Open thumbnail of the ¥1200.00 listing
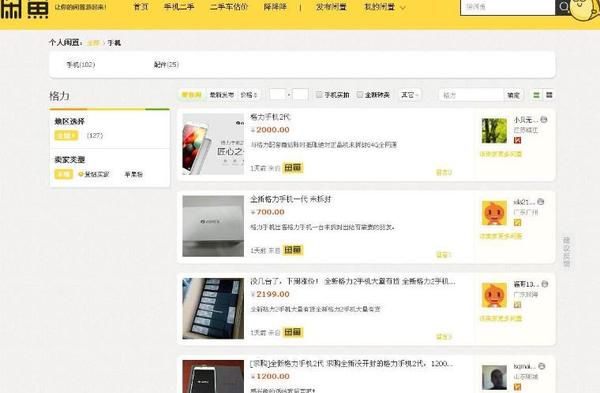Screen dimensions: 600x393 click(213, 377)
